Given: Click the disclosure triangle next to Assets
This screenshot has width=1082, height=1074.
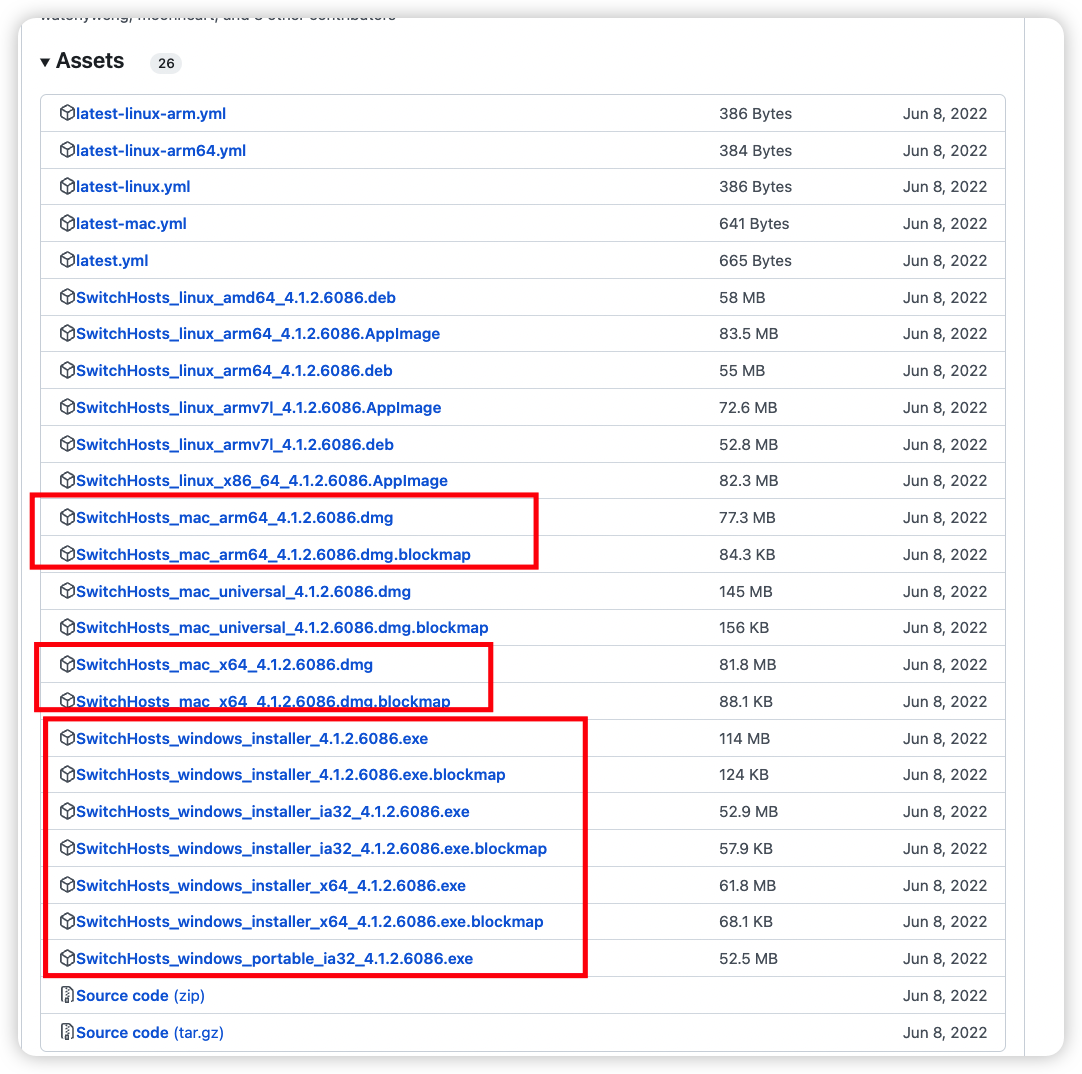Looking at the screenshot, I should pyautogui.click(x=45, y=61).
